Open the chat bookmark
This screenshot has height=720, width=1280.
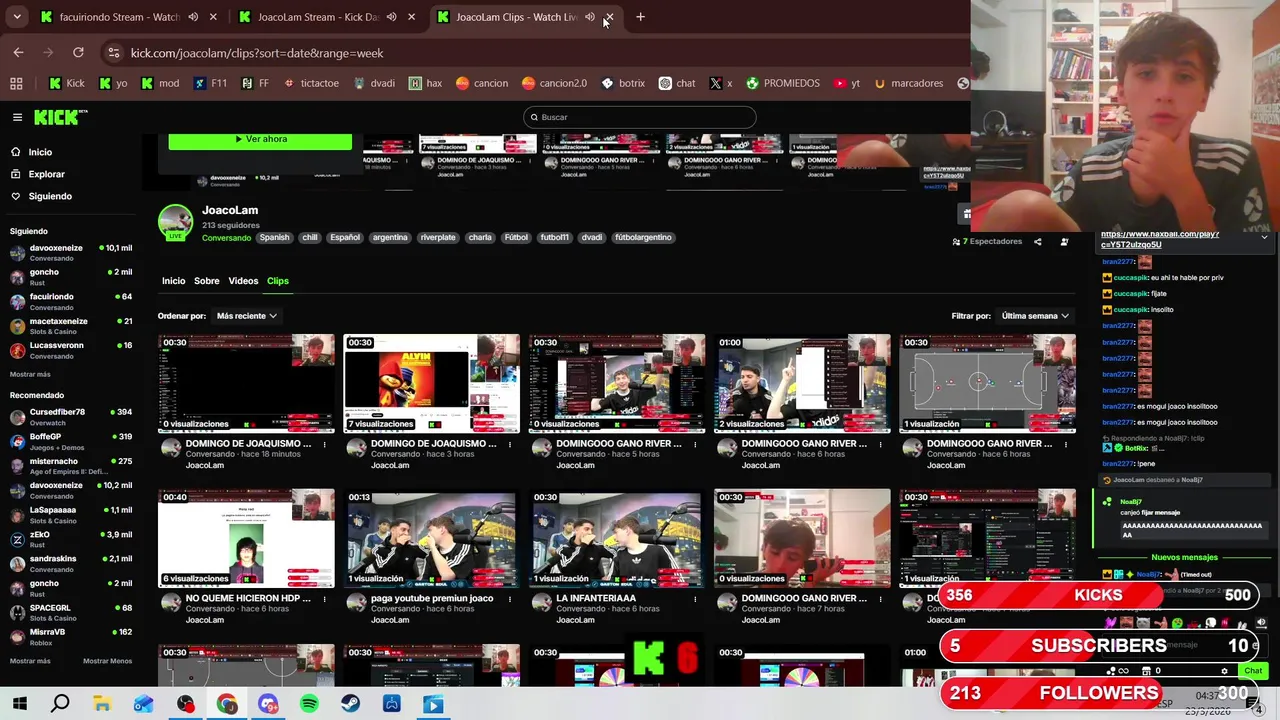(x=677, y=83)
